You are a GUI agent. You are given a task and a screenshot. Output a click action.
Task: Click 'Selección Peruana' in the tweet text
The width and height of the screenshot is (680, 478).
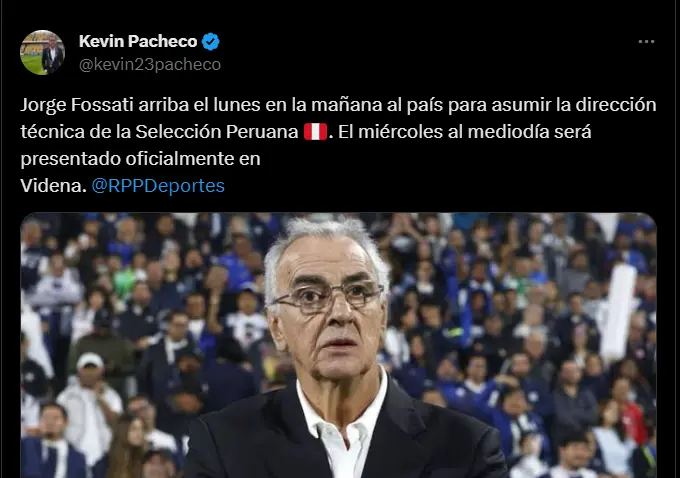coord(217,132)
